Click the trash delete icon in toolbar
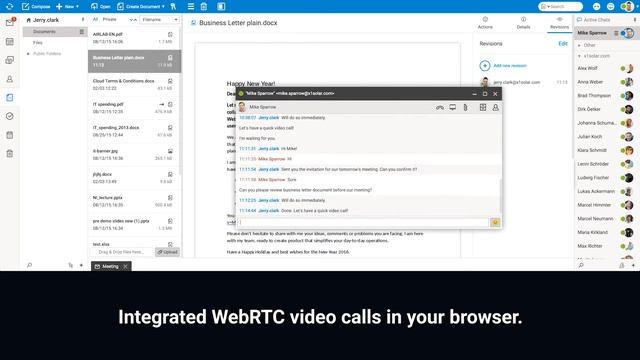640x360 pixels. [x=204, y=7]
